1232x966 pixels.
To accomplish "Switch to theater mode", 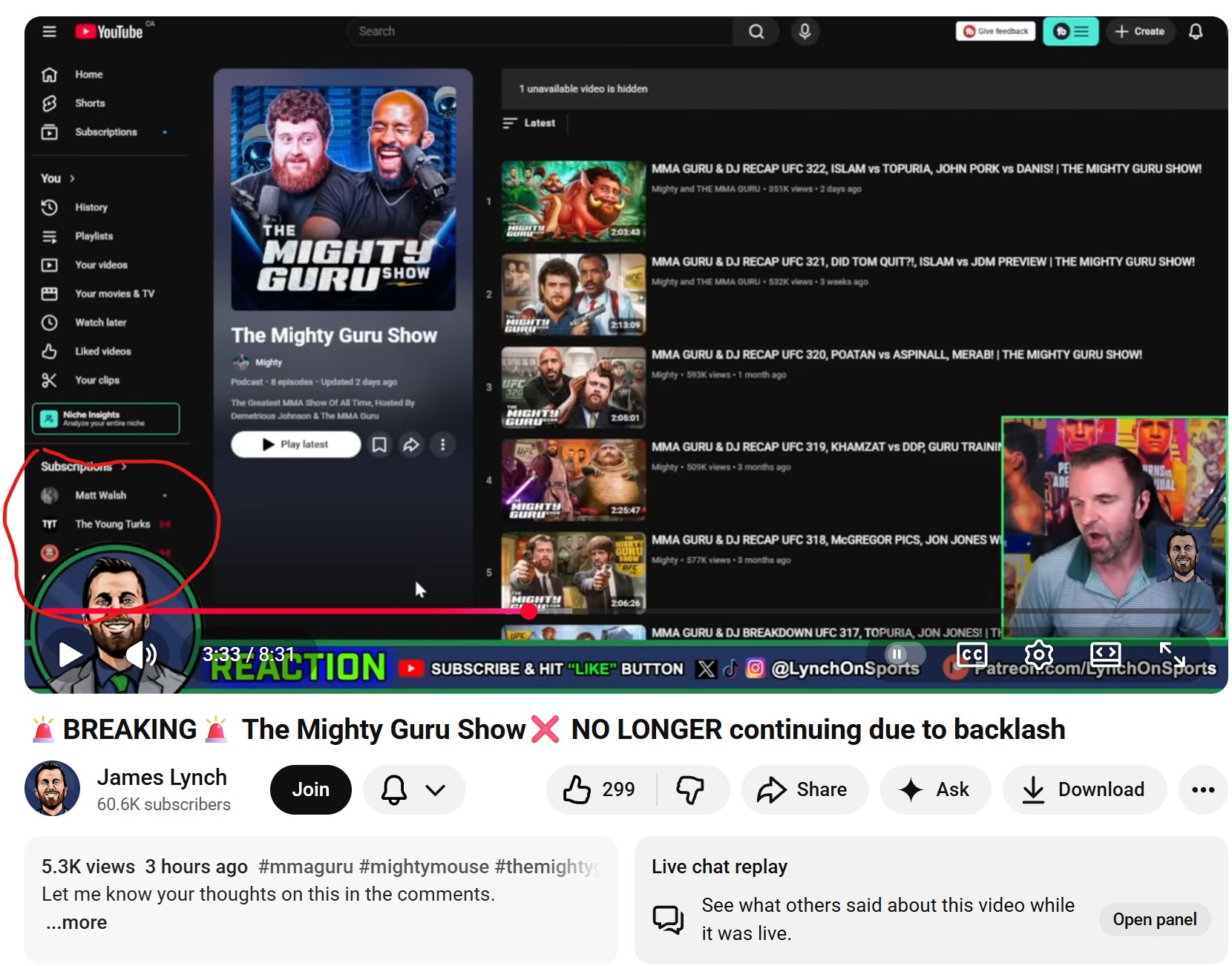I will [x=1105, y=653].
